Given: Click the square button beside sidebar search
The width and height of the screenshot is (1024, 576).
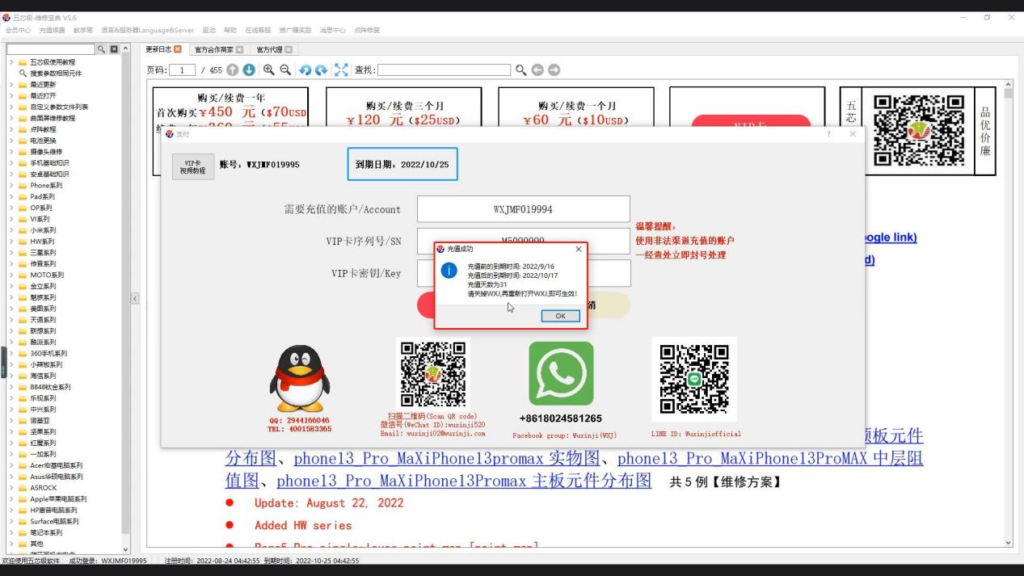Looking at the screenshot, I should point(114,49).
